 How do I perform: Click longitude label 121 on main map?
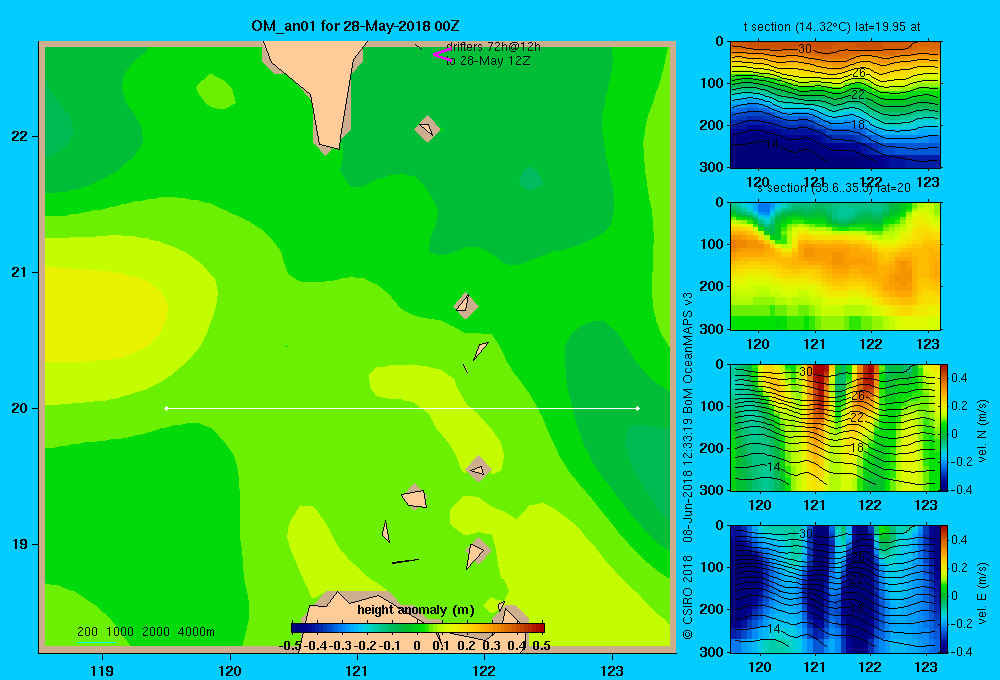[357, 670]
